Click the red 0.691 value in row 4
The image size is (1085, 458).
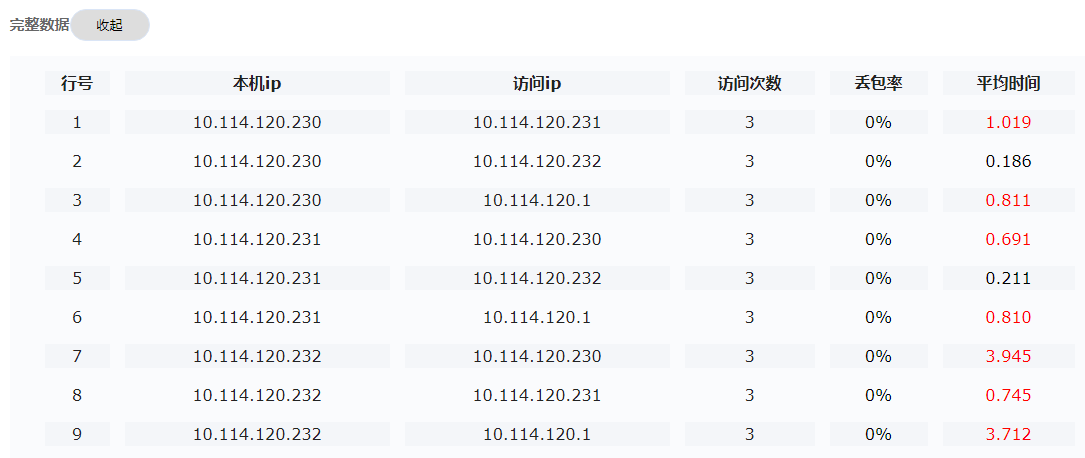tap(1008, 239)
